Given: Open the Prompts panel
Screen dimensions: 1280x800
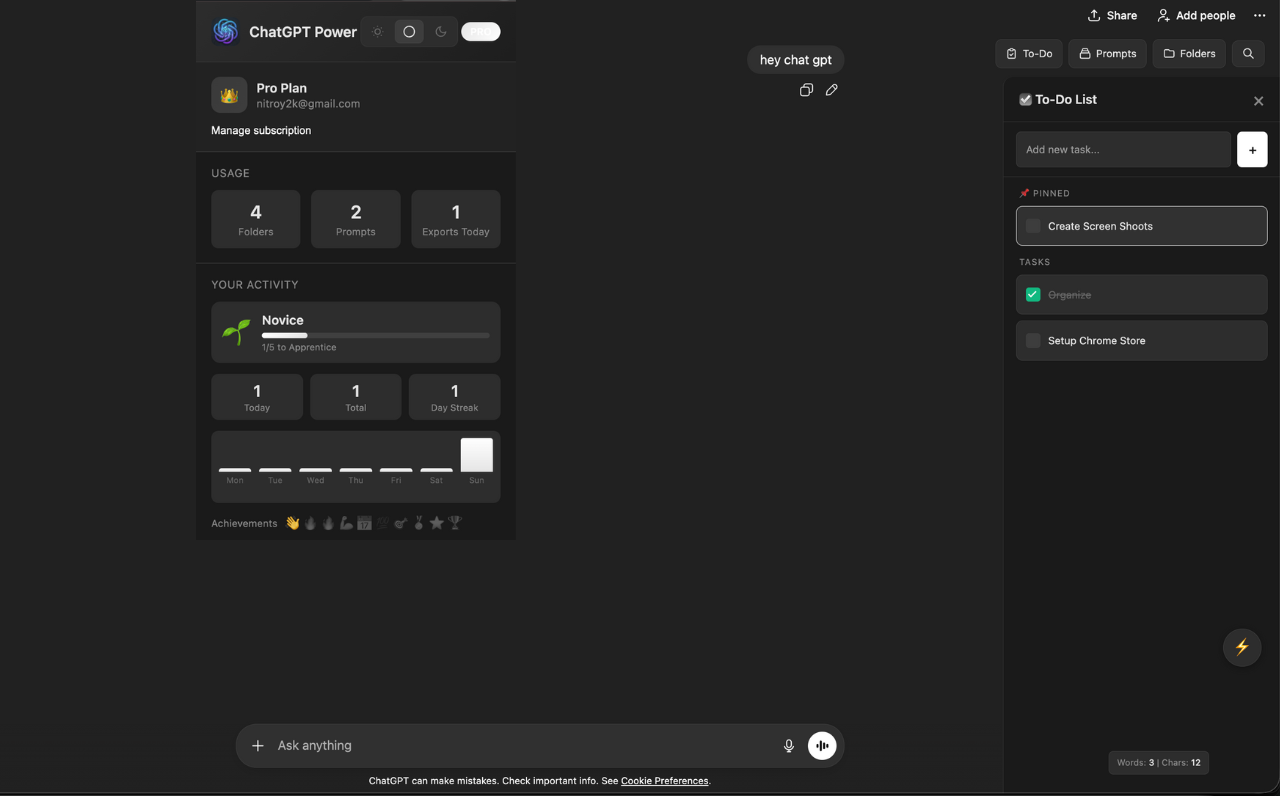Looking at the screenshot, I should (x=1107, y=53).
